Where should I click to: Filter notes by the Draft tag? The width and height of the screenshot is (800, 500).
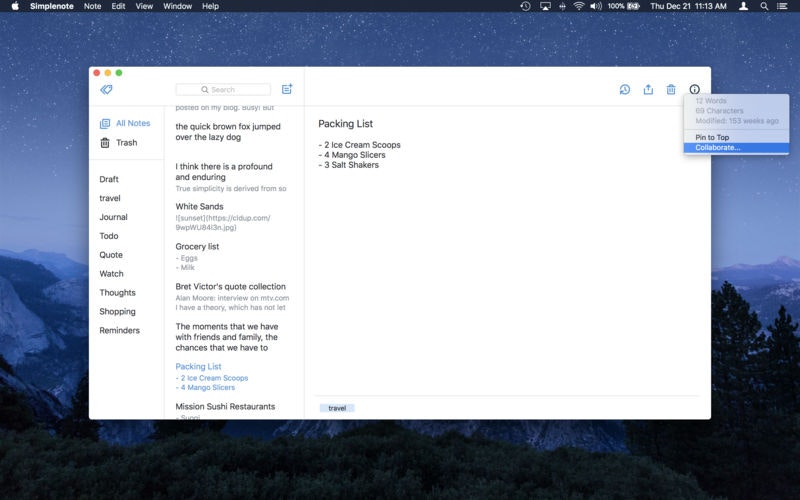tap(109, 179)
